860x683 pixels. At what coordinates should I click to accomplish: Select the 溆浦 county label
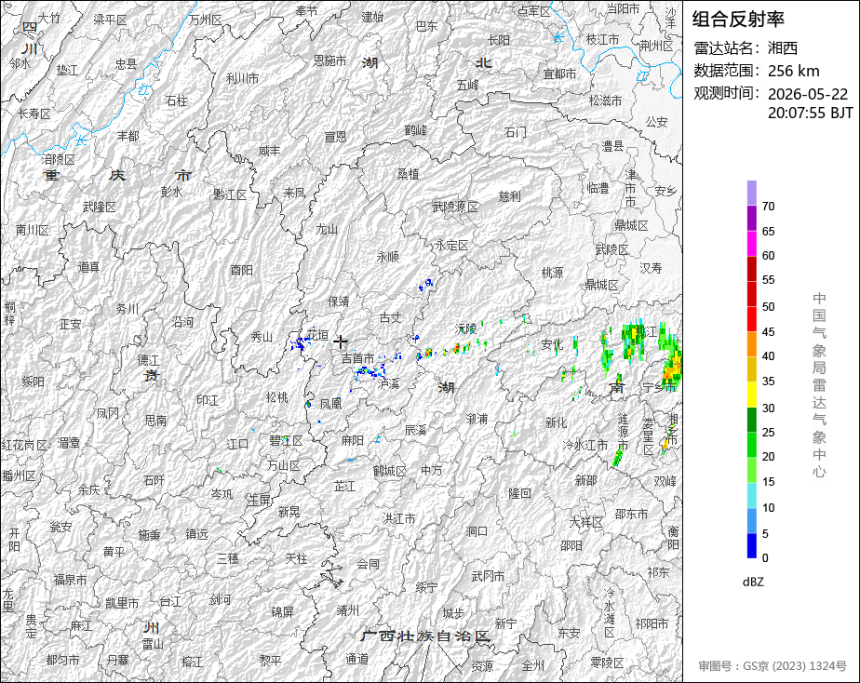pyautogui.click(x=477, y=419)
